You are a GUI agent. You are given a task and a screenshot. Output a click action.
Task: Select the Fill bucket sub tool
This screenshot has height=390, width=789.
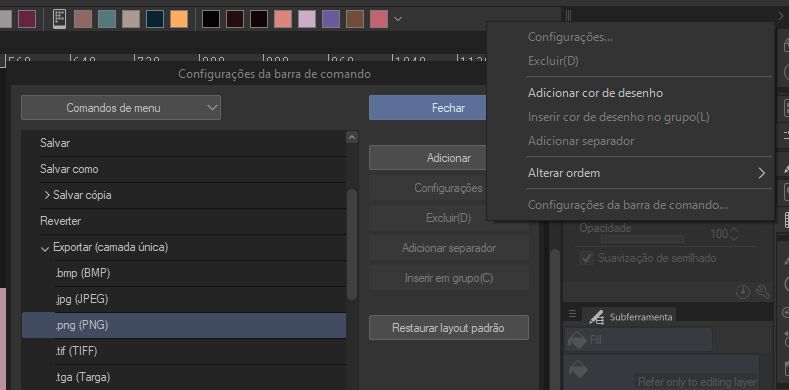pyautogui.click(x=639, y=340)
